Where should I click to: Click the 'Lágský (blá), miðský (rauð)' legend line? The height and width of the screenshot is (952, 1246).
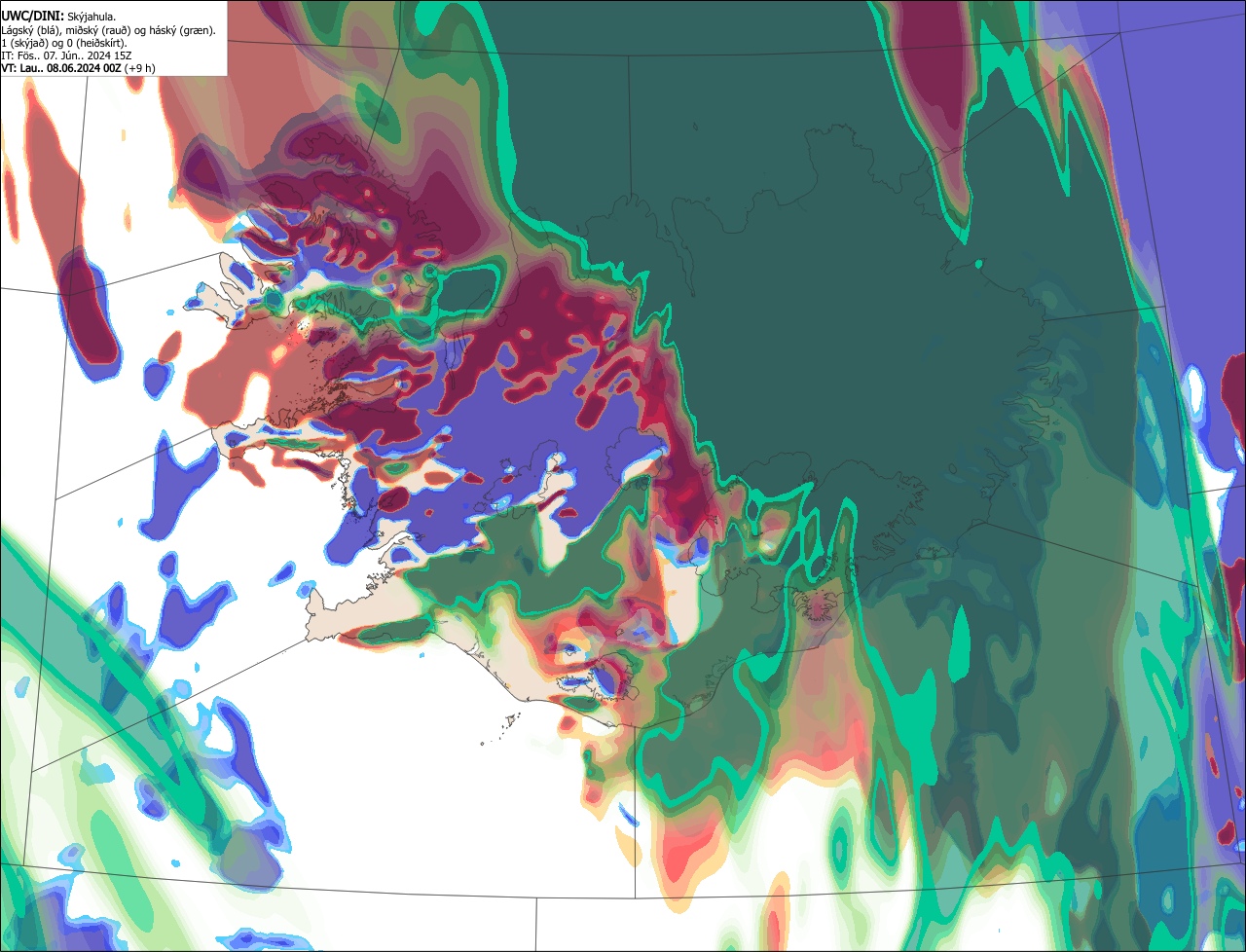pos(108,30)
